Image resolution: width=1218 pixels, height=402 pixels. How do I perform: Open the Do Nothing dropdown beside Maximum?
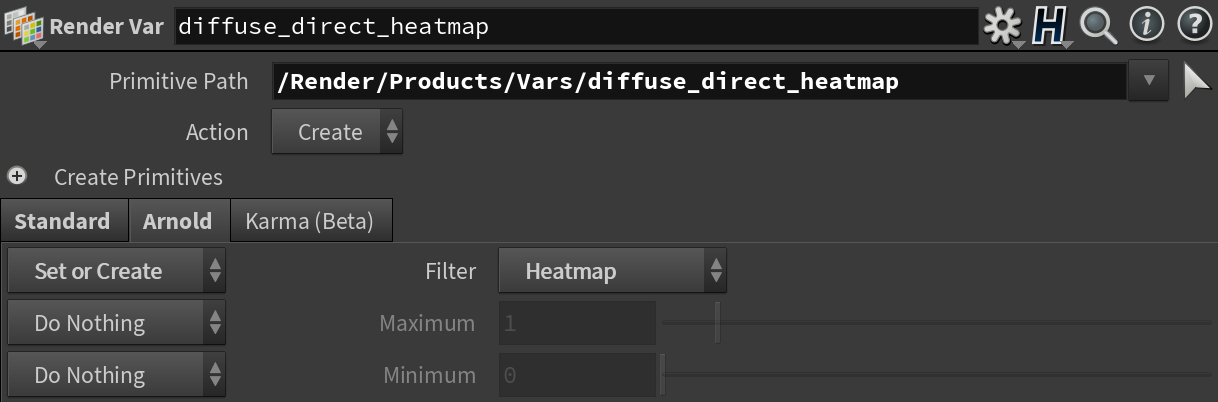(116, 323)
